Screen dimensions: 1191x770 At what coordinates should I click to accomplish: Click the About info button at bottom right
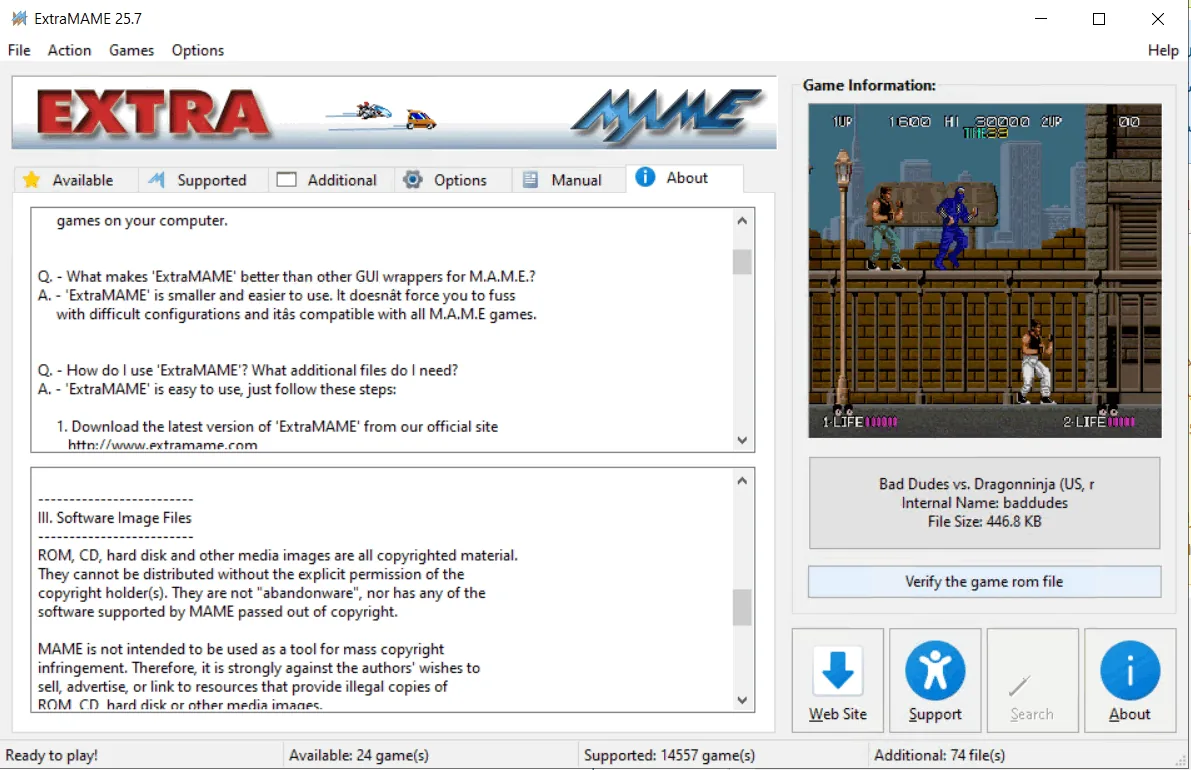point(1129,680)
